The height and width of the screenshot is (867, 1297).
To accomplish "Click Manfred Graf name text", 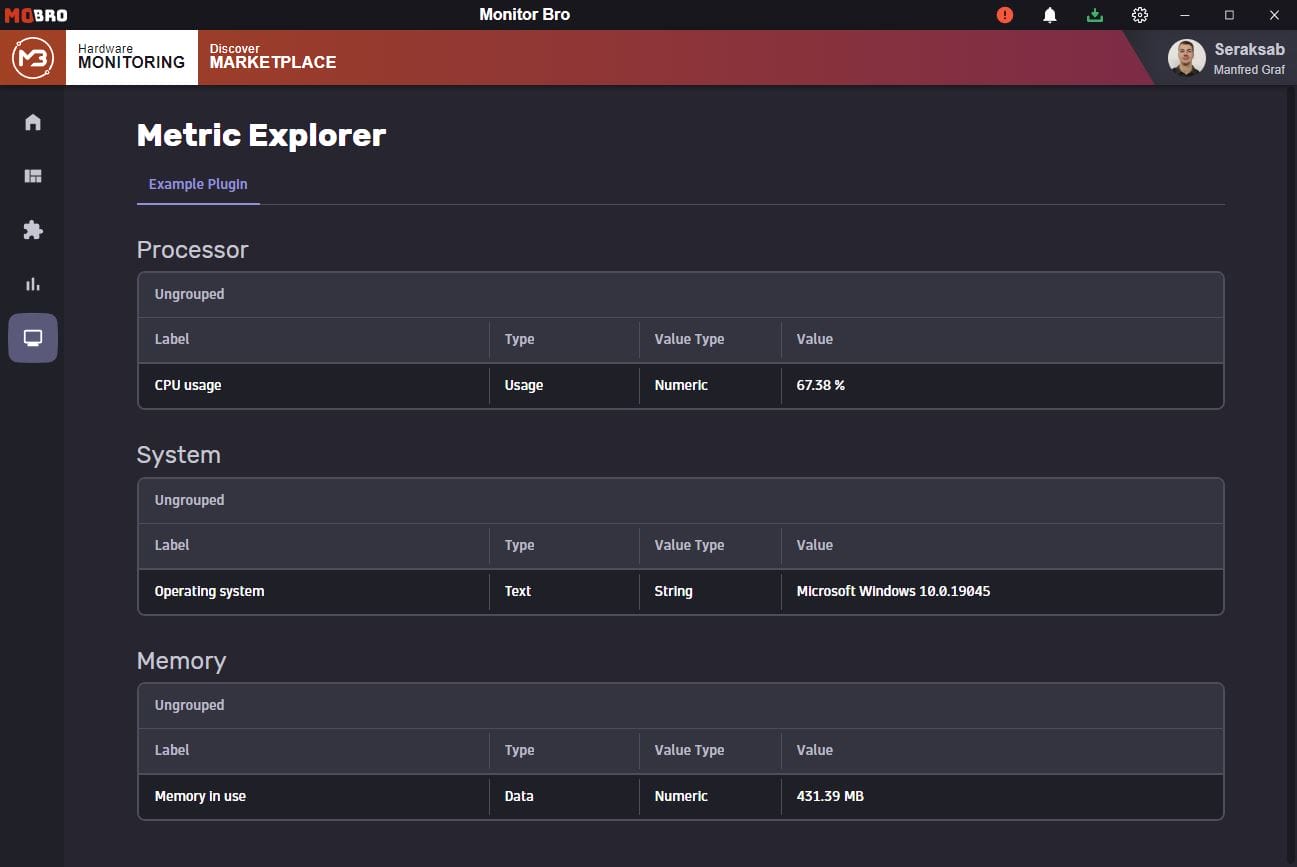I will click(1249, 70).
